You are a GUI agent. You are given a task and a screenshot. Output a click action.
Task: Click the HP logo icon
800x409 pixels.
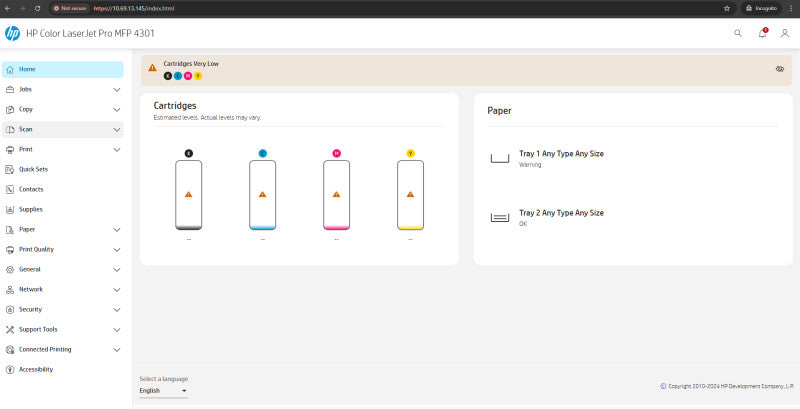tap(12, 34)
